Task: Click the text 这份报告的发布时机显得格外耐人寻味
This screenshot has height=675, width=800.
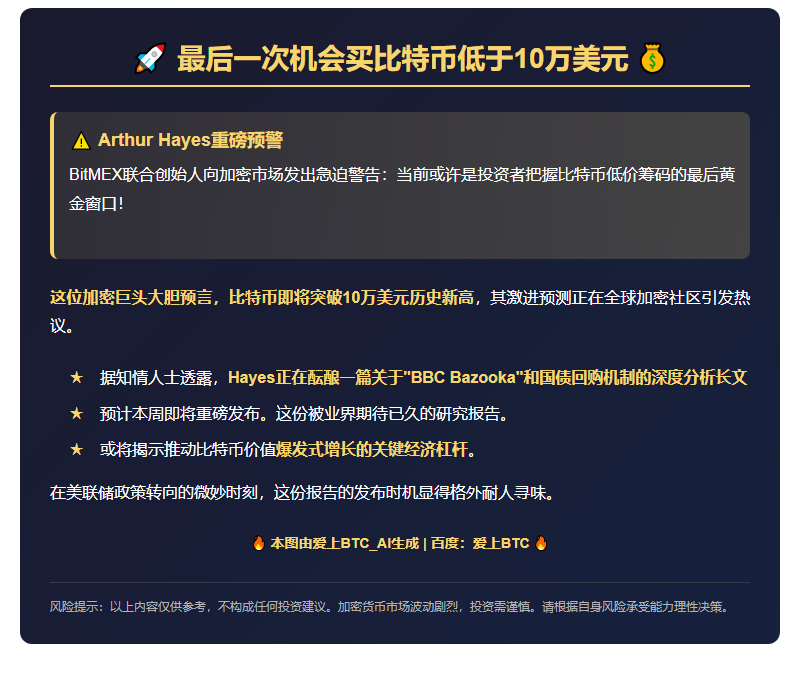Action: 410,493
